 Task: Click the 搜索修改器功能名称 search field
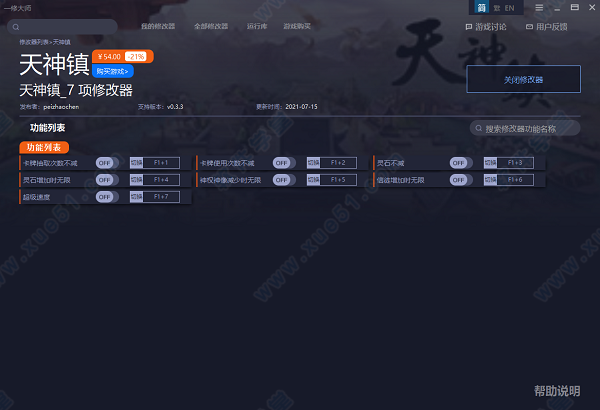525,128
